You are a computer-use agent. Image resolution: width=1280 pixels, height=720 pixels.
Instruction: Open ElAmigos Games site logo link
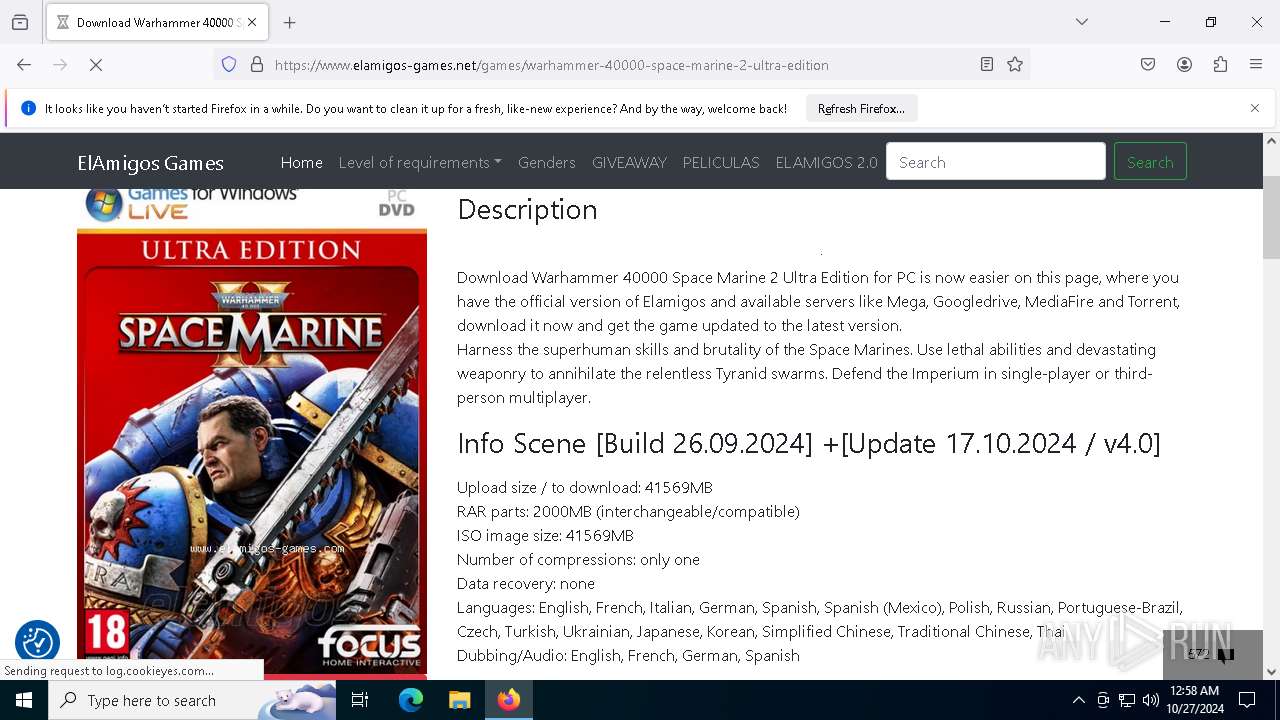(x=151, y=163)
